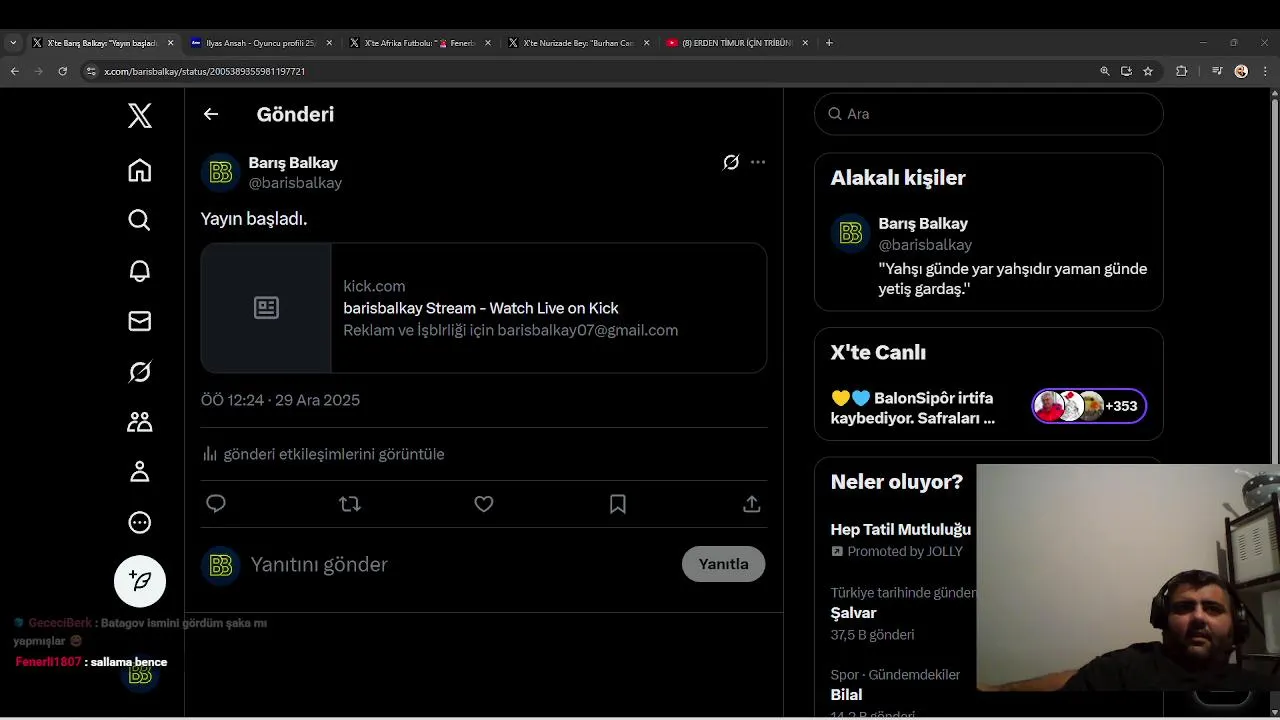Click the reply comment icon
The image size is (1280, 720).
click(216, 504)
